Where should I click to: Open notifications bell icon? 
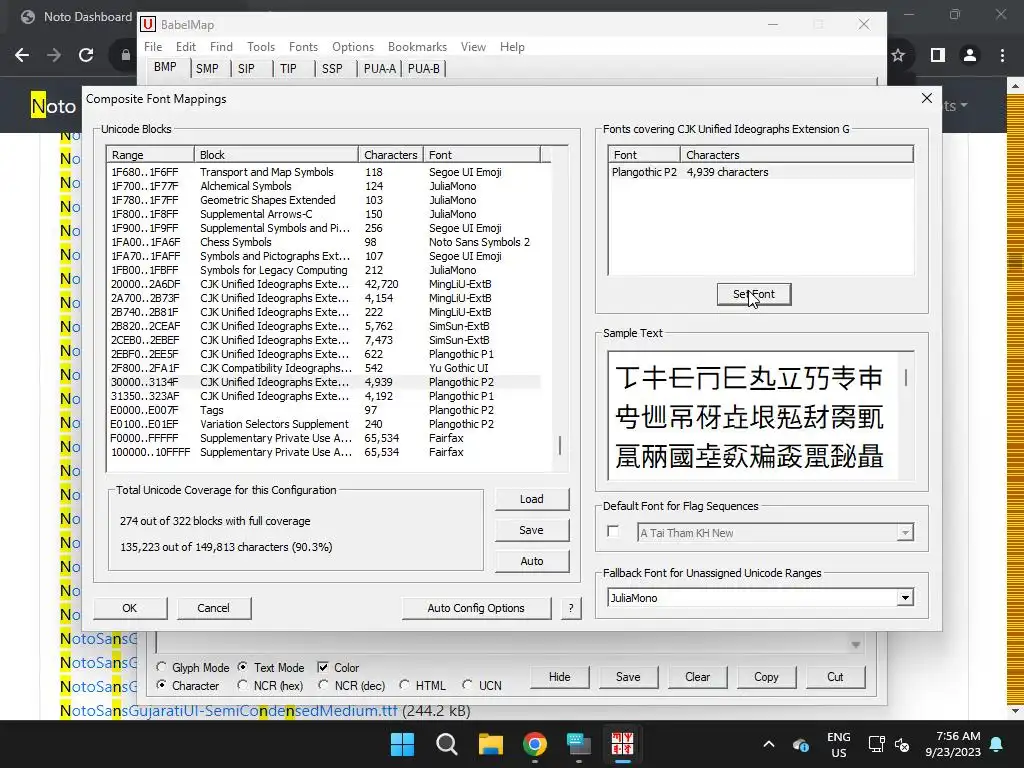(x=997, y=744)
